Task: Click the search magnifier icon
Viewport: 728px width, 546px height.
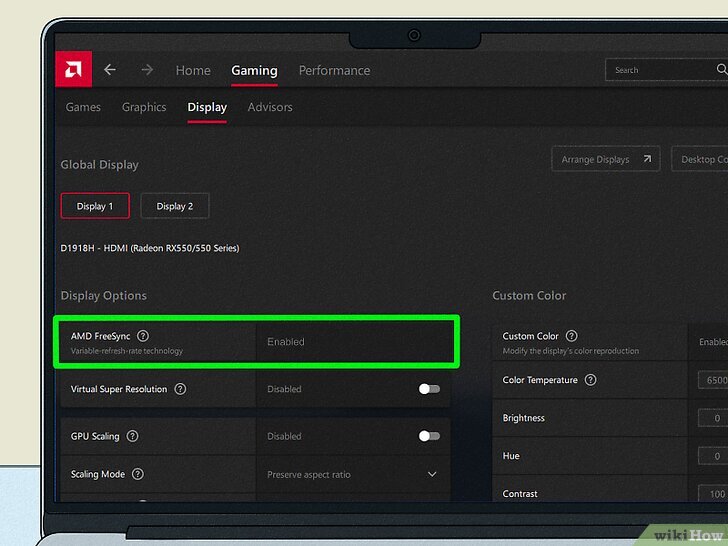Action: tap(721, 69)
